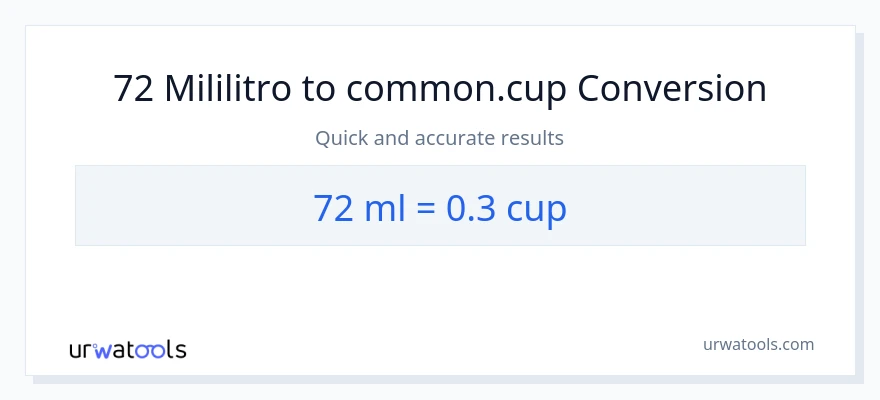Open the urwatools.com link

tap(757, 345)
